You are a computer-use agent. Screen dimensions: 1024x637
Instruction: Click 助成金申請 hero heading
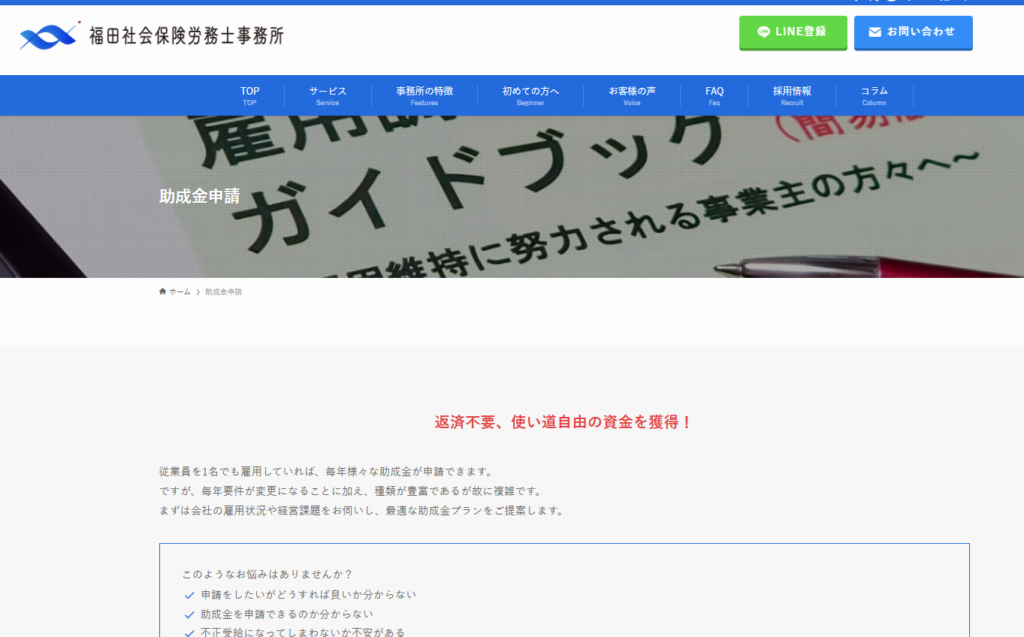pos(199,196)
